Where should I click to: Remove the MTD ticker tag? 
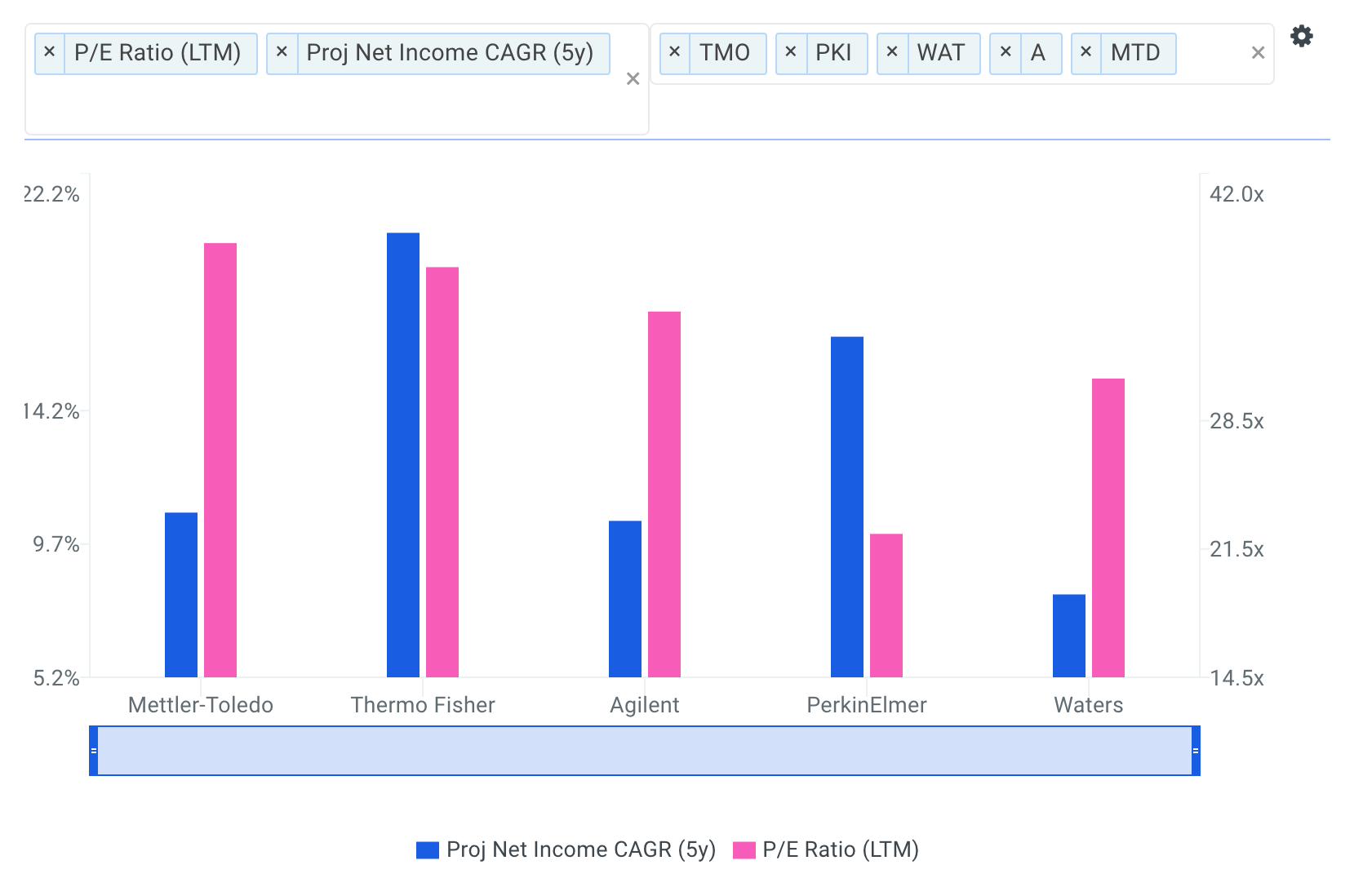point(1086,53)
